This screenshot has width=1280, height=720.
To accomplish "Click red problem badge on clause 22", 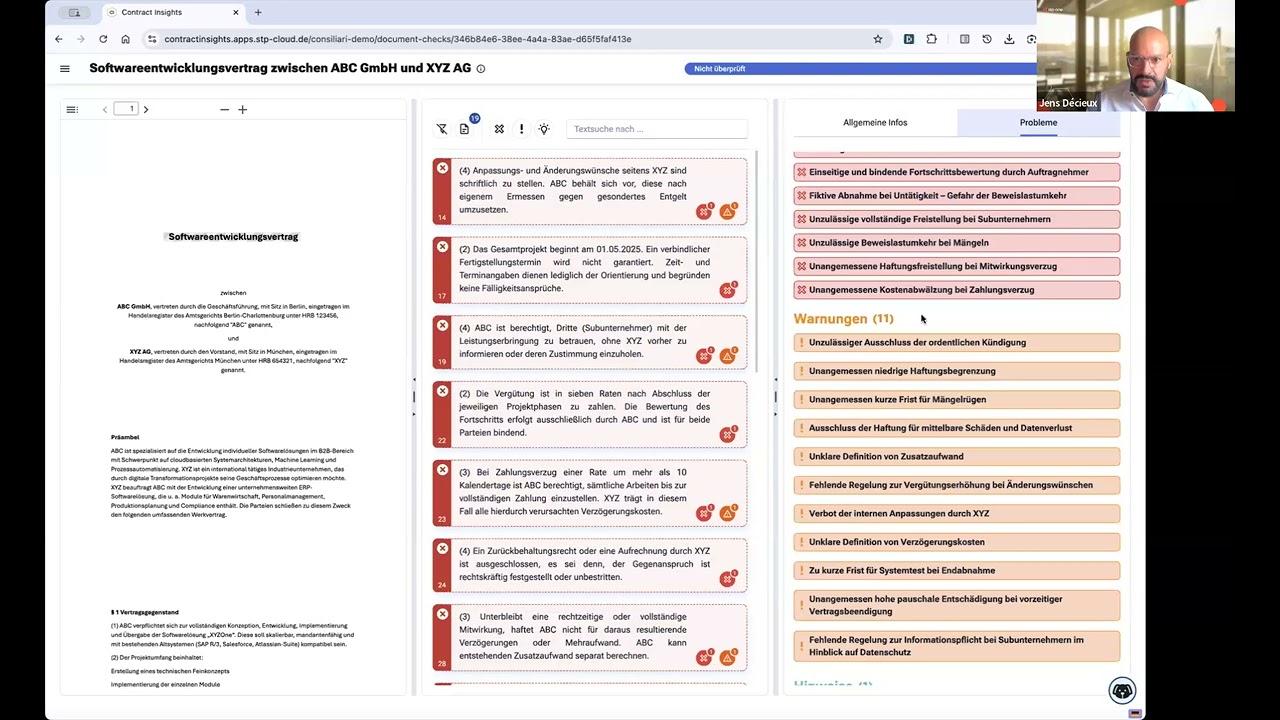I will click(x=728, y=434).
